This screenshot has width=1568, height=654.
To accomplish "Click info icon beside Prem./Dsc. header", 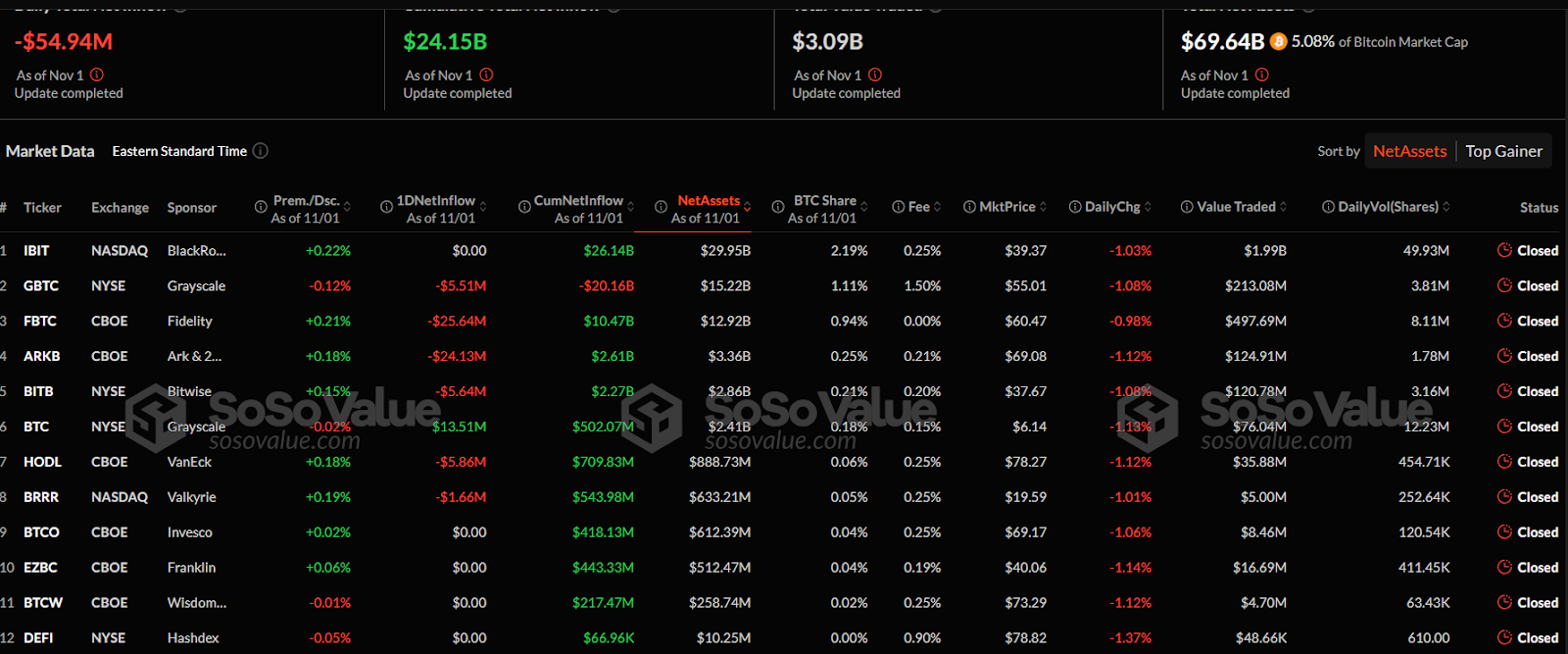I will pyautogui.click(x=261, y=207).
